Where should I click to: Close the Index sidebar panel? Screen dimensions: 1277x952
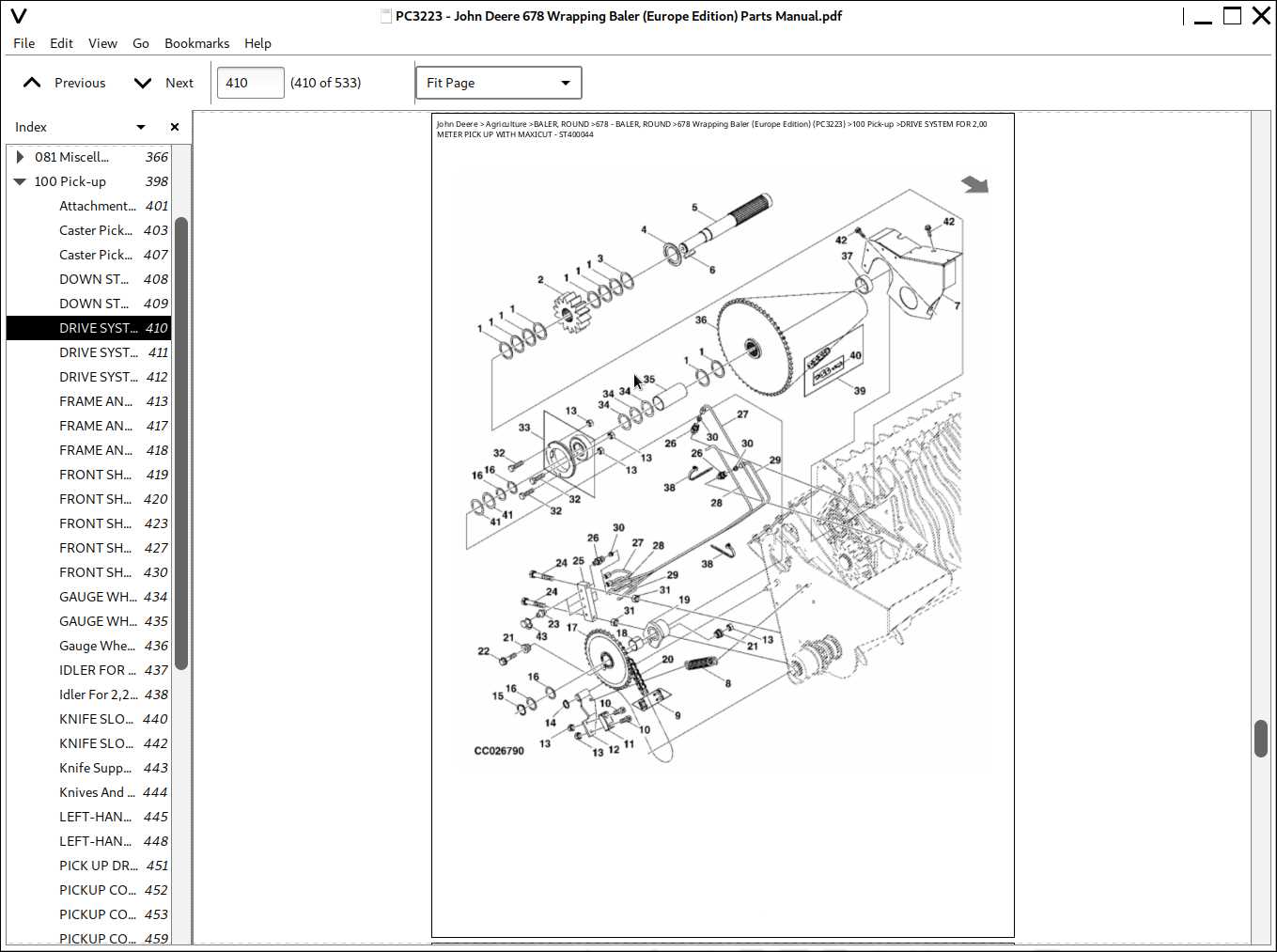point(175,127)
